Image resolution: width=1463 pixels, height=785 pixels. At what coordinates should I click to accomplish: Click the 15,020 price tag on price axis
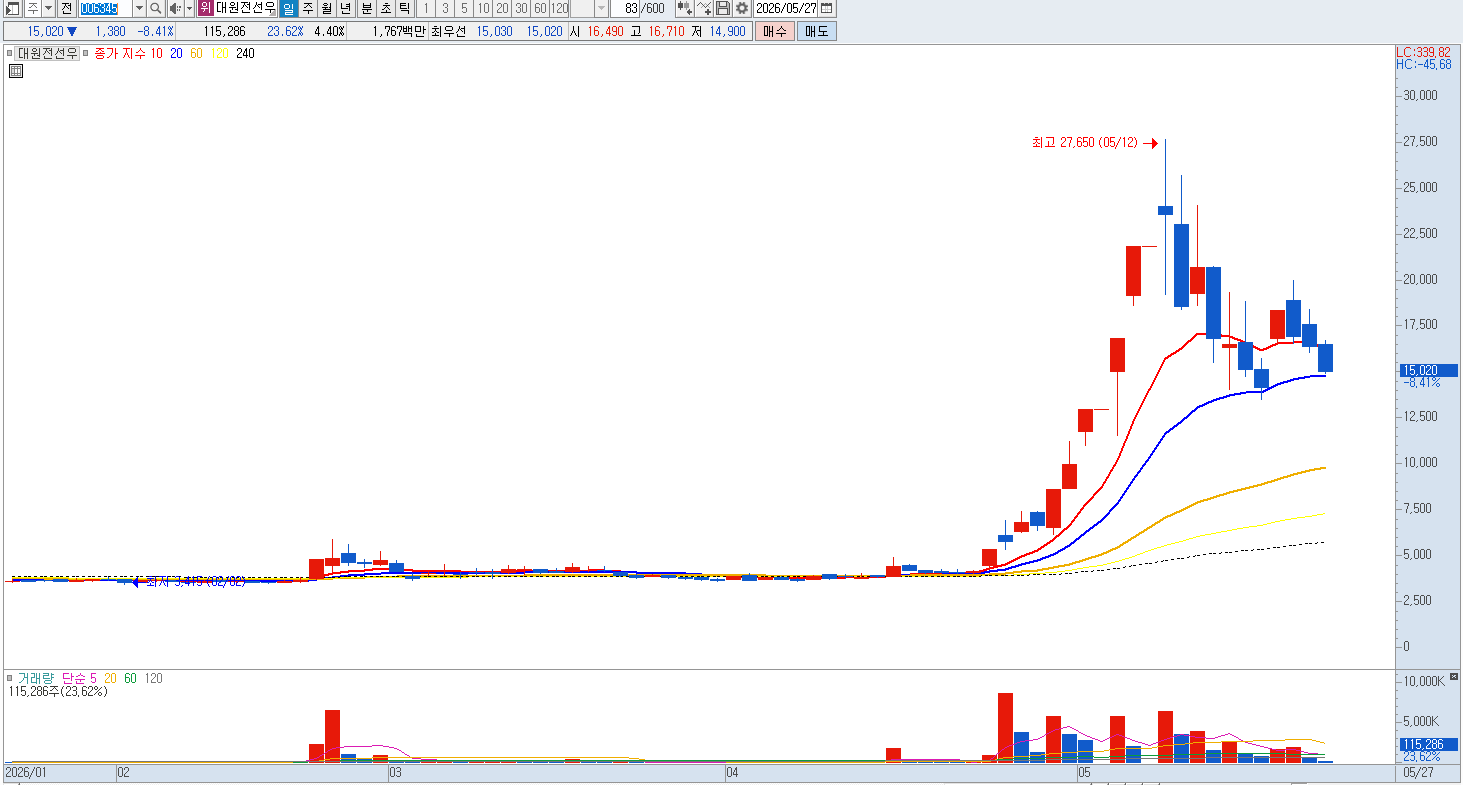click(x=1428, y=370)
